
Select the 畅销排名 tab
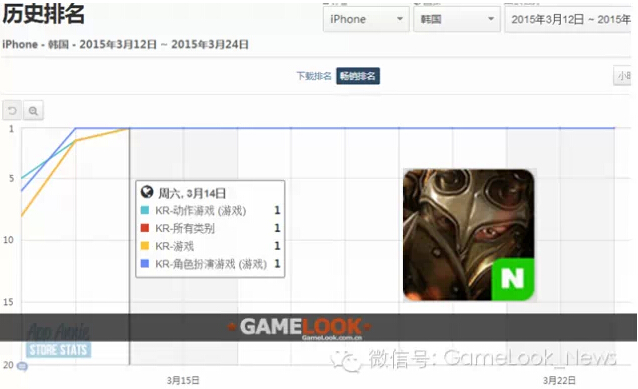click(x=358, y=76)
